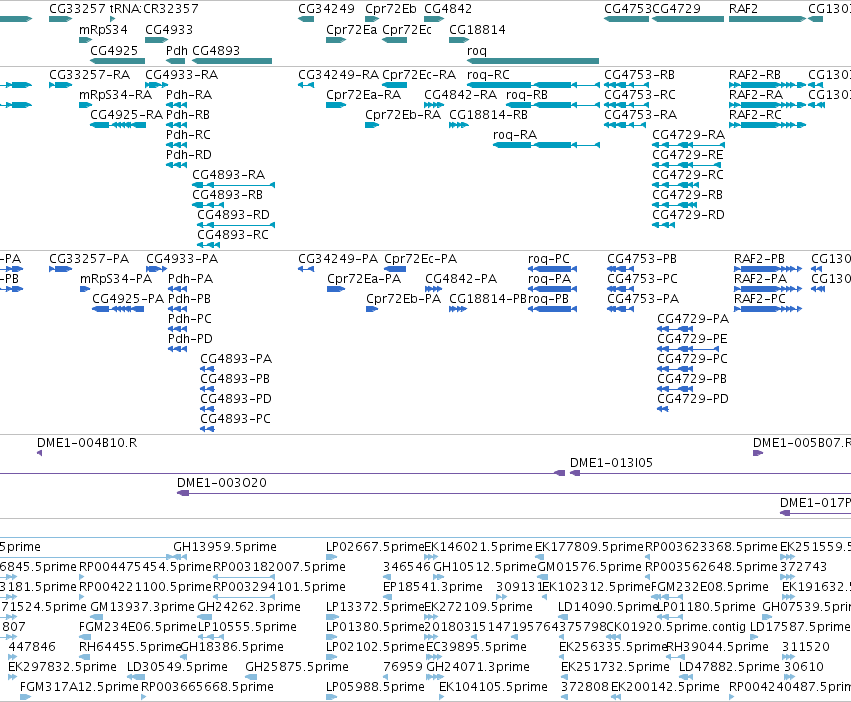Select the CG4933 gene label
The height and width of the screenshot is (702, 851).
(x=169, y=29)
